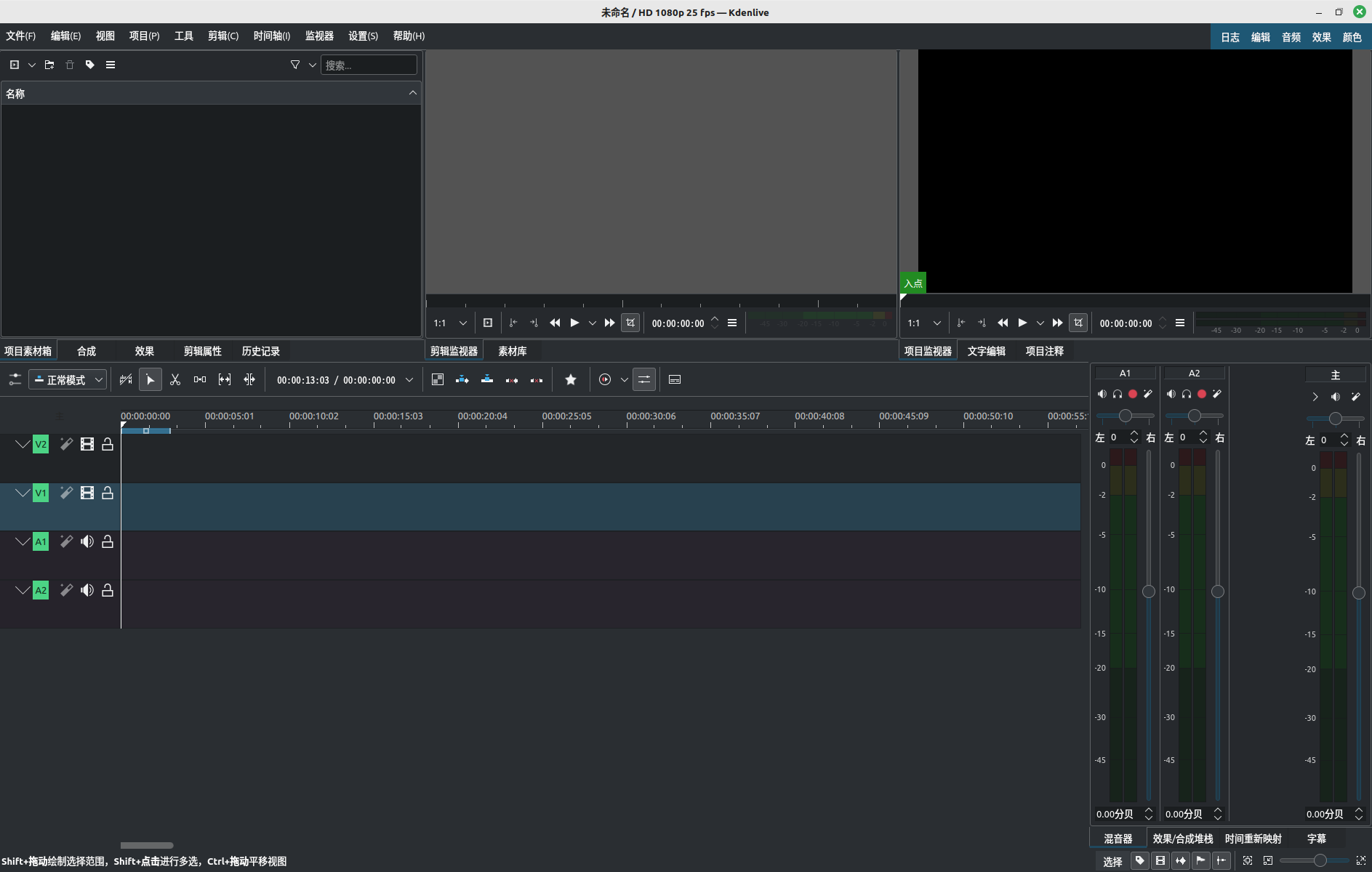Click the timeline ruler at 00:00:20:04
This screenshot has height=872, width=1372.
point(482,416)
